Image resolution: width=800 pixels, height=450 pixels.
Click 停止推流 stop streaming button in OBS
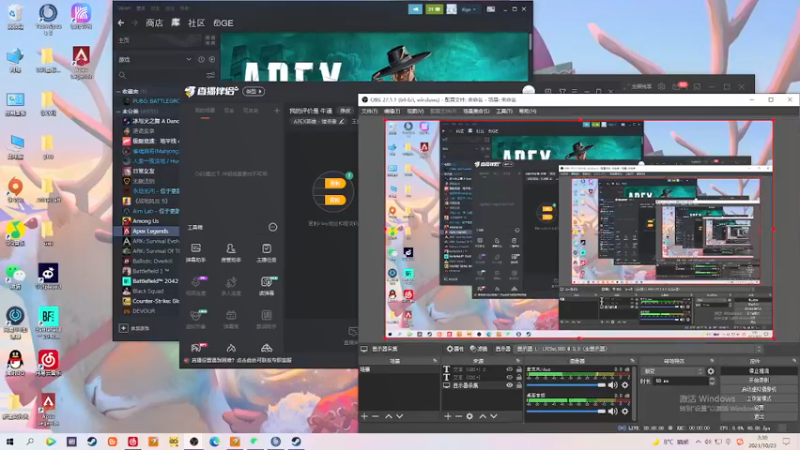pyautogui.click(x=759, y=371)
